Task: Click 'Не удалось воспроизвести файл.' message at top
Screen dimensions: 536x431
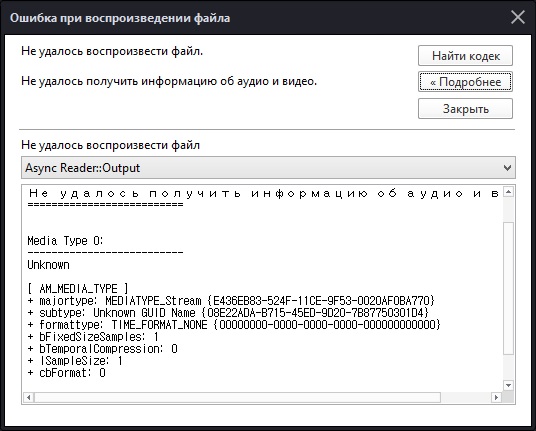Action: point(112,51)
